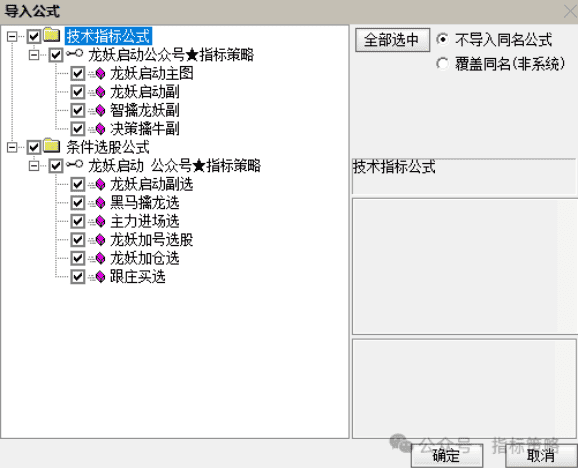
Task: Collapse the 龙妖启动公众号★指标策略 group under 技术指标公式
Action: pyautogui.click(x=34, y=55)
